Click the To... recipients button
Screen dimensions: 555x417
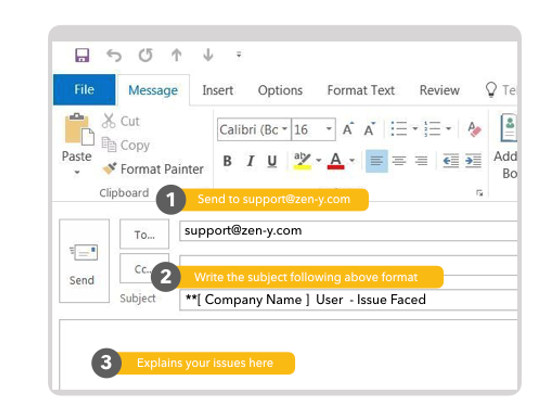(144, 234)
